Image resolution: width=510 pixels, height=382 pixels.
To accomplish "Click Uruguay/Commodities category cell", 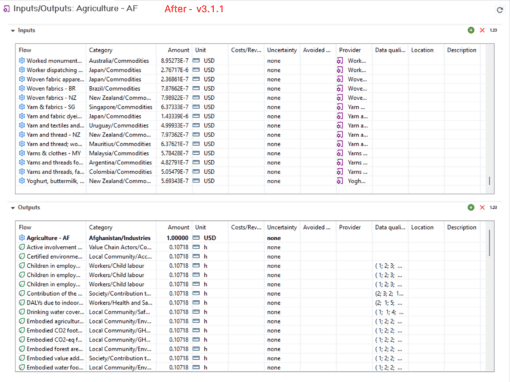I will (x=119, y=126).
